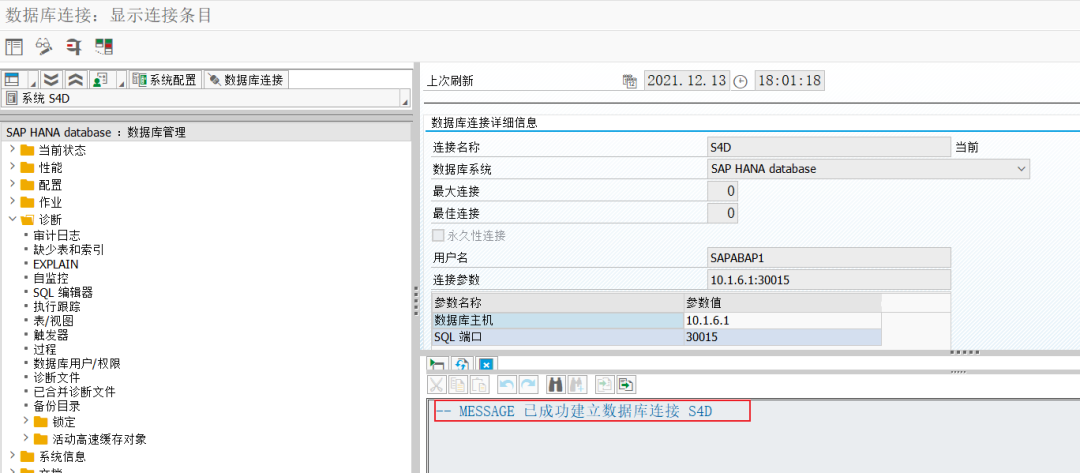Click the paste clipboard icon
This screenshot has height=473, width=1080.
click(x=479, y=384)
